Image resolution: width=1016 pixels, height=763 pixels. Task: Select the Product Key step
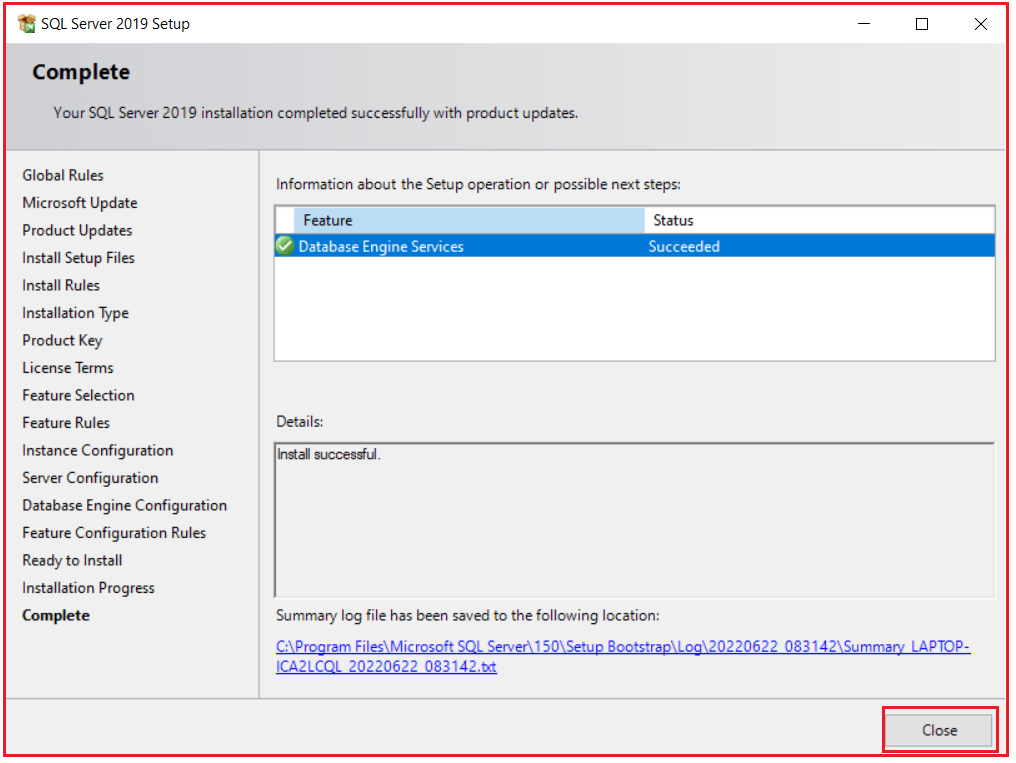[62, 341]
